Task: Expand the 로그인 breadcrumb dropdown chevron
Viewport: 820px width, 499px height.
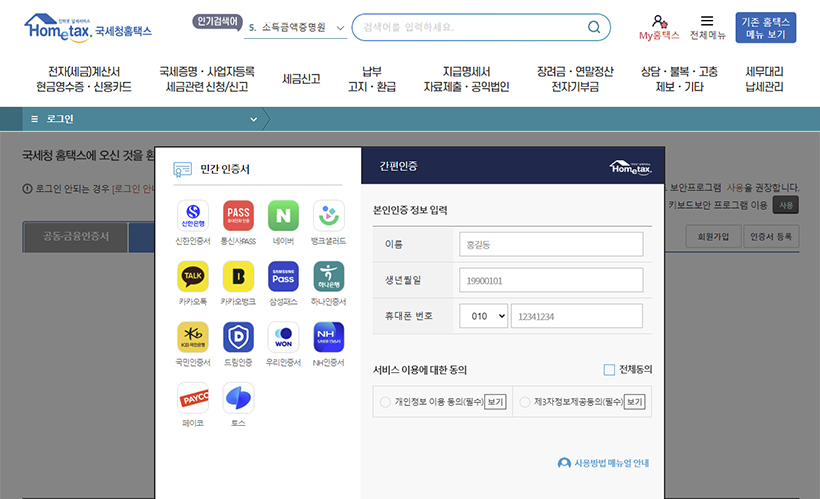Action: pyautogui.click(x=254, y=119)
